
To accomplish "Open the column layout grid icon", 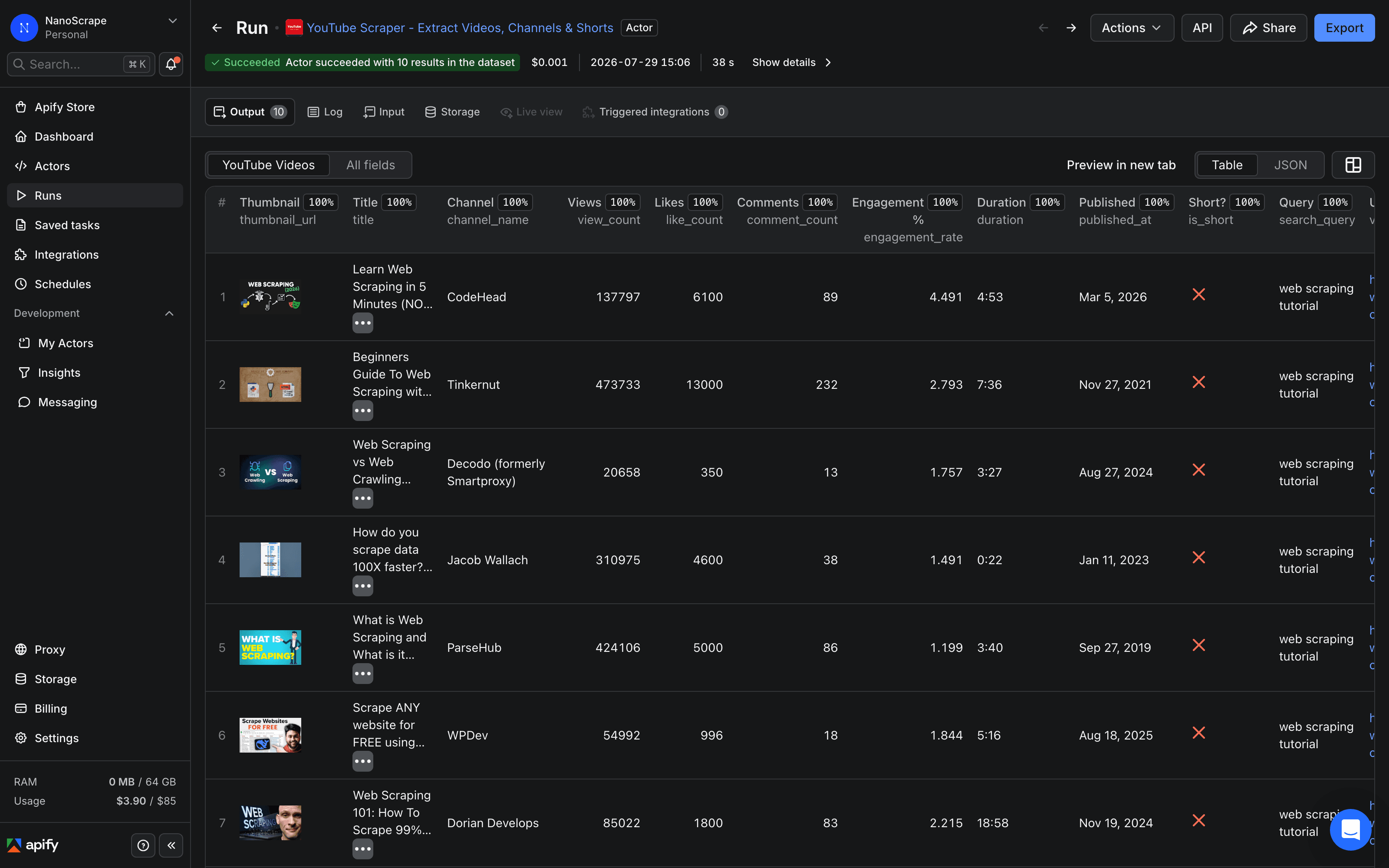I will click(1353, 165).
